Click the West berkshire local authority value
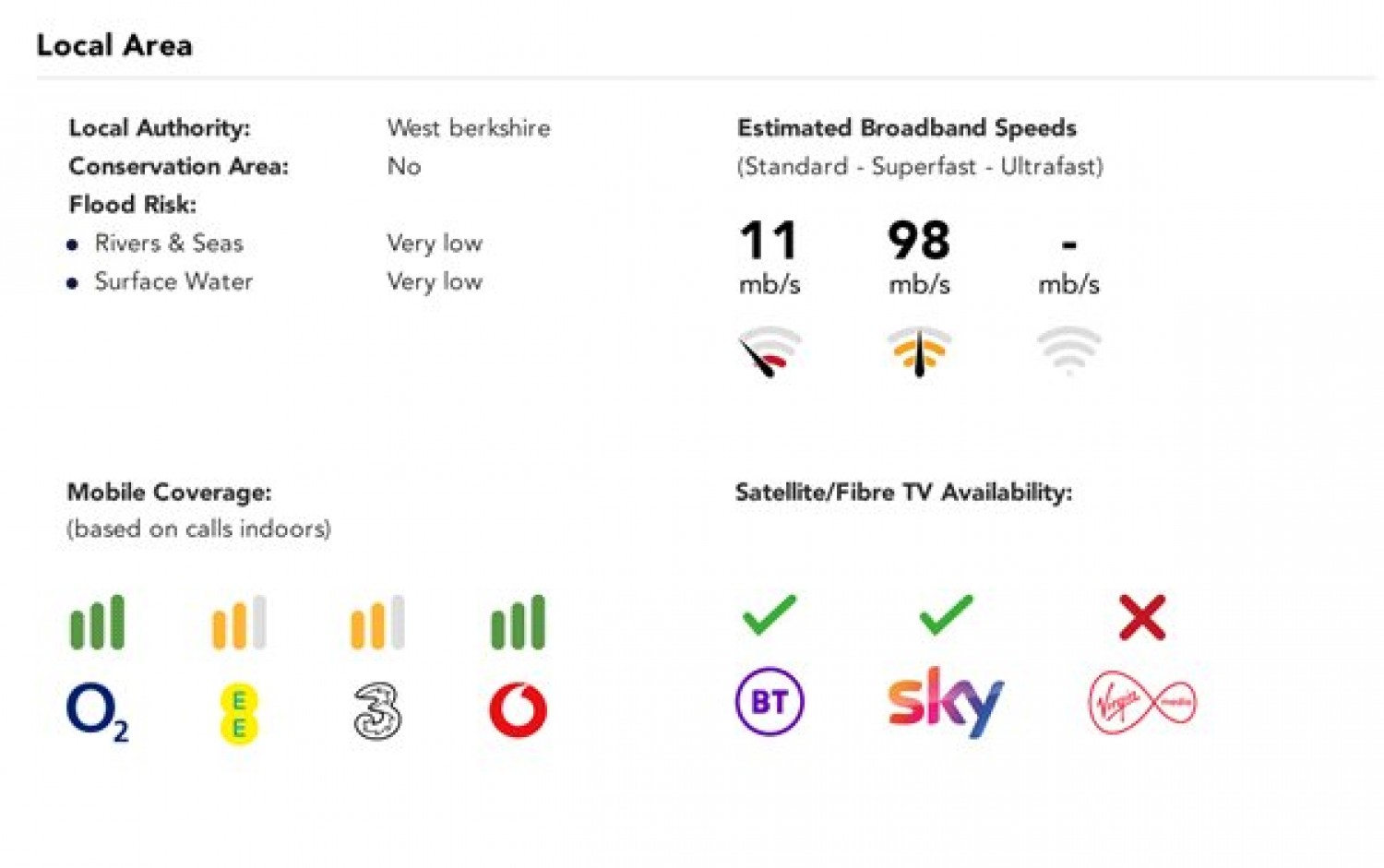Viewport: 1384px width, 868px height. [469, 127]
